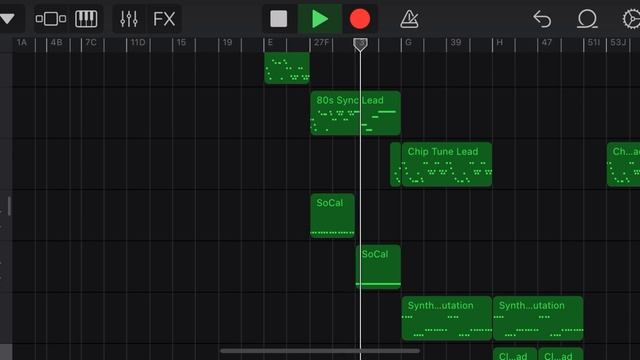Select the first Synth...utation region
Viewport: 640px width, 360px height.
[447, 318]
